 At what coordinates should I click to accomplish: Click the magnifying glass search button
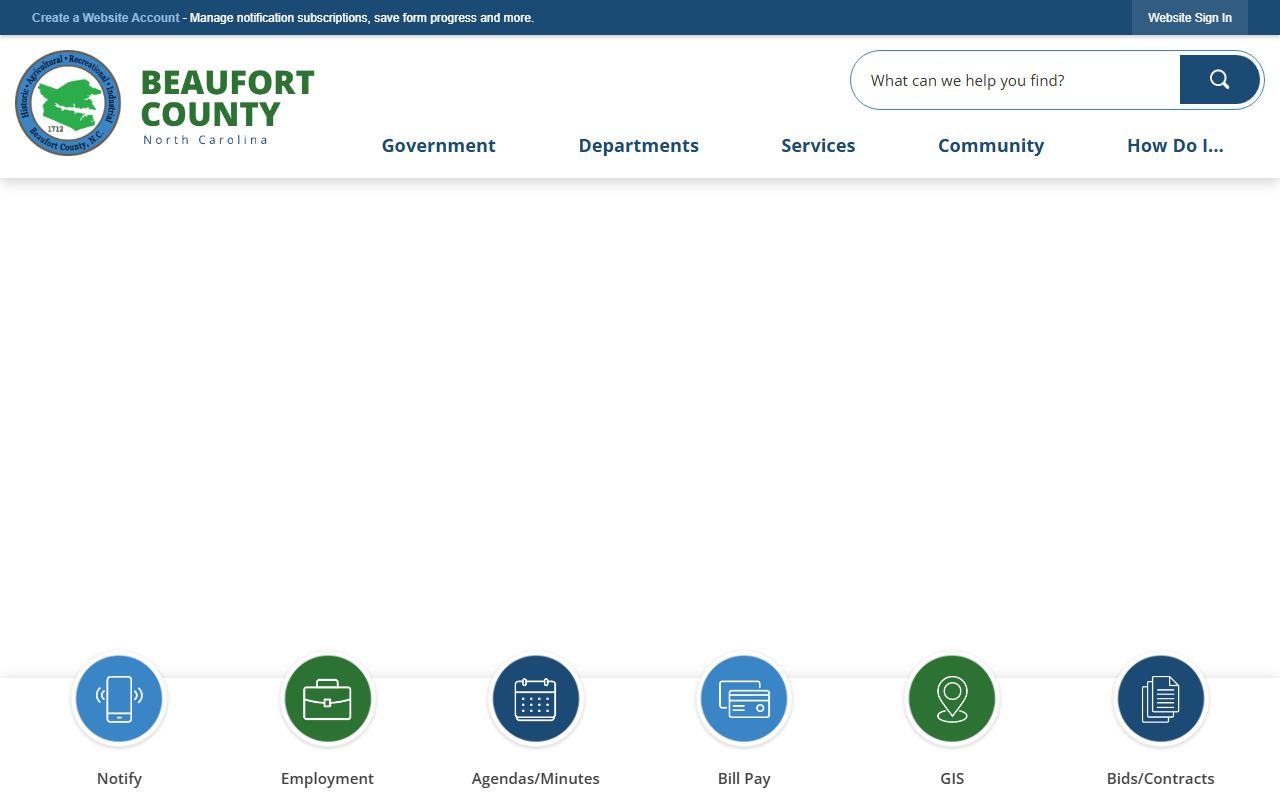[1219, 80]
